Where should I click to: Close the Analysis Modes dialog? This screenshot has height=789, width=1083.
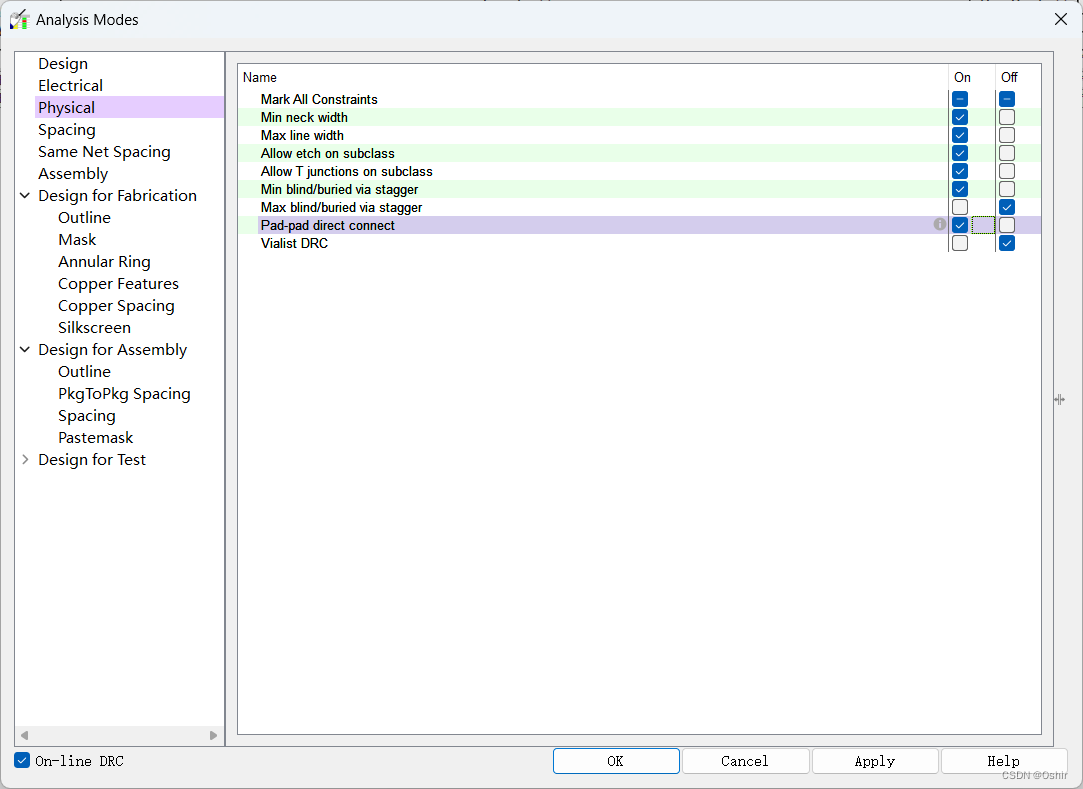point(1060,19)
